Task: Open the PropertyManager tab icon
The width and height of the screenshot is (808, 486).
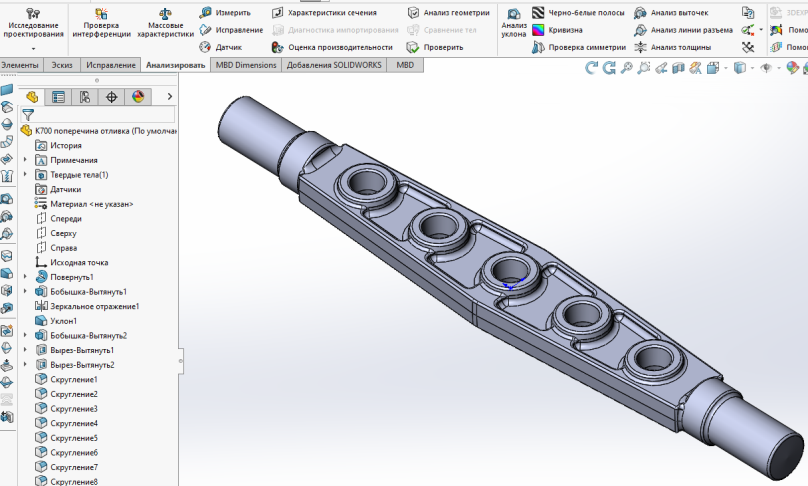Action: [x=59, y=97]
